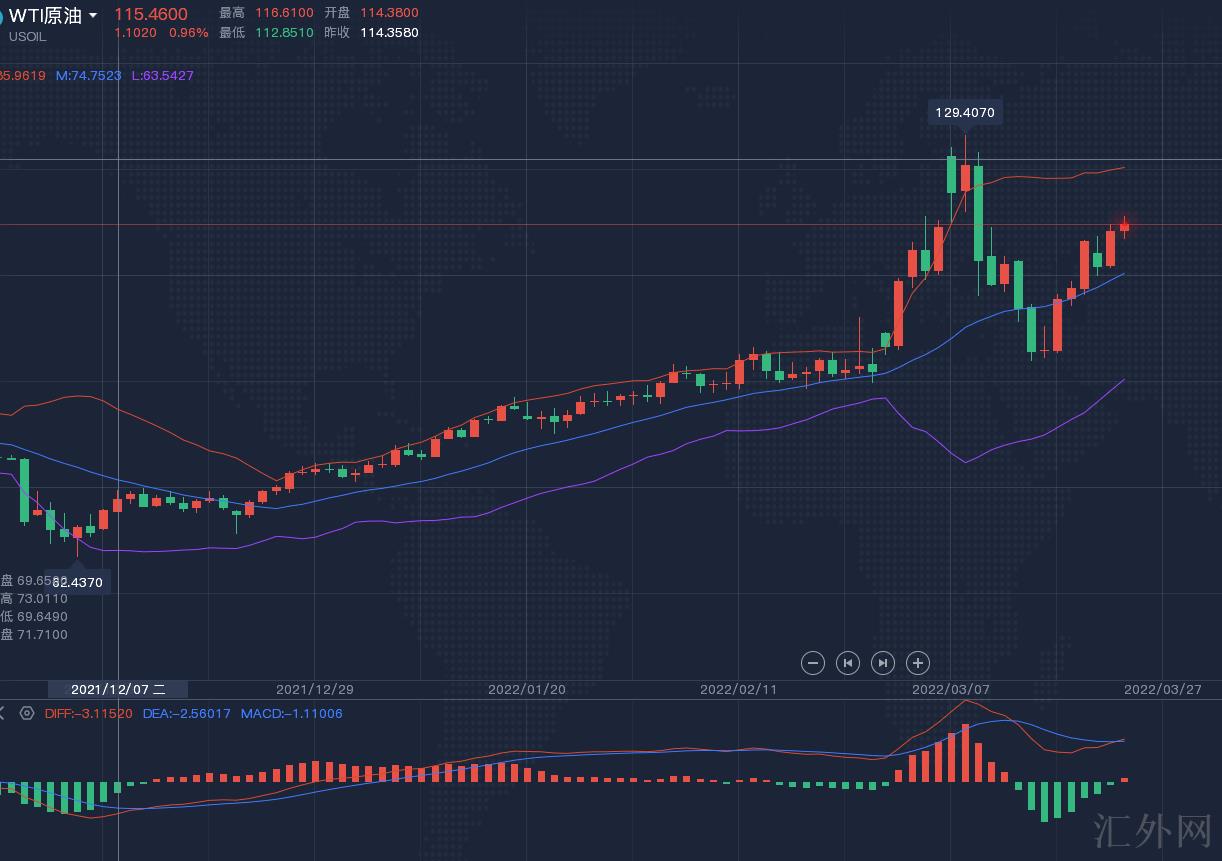Click the skip-back chart navigation icon
Image resolution: width=1222 pixels, height=861 pixels.
click(x=848, y=662)
